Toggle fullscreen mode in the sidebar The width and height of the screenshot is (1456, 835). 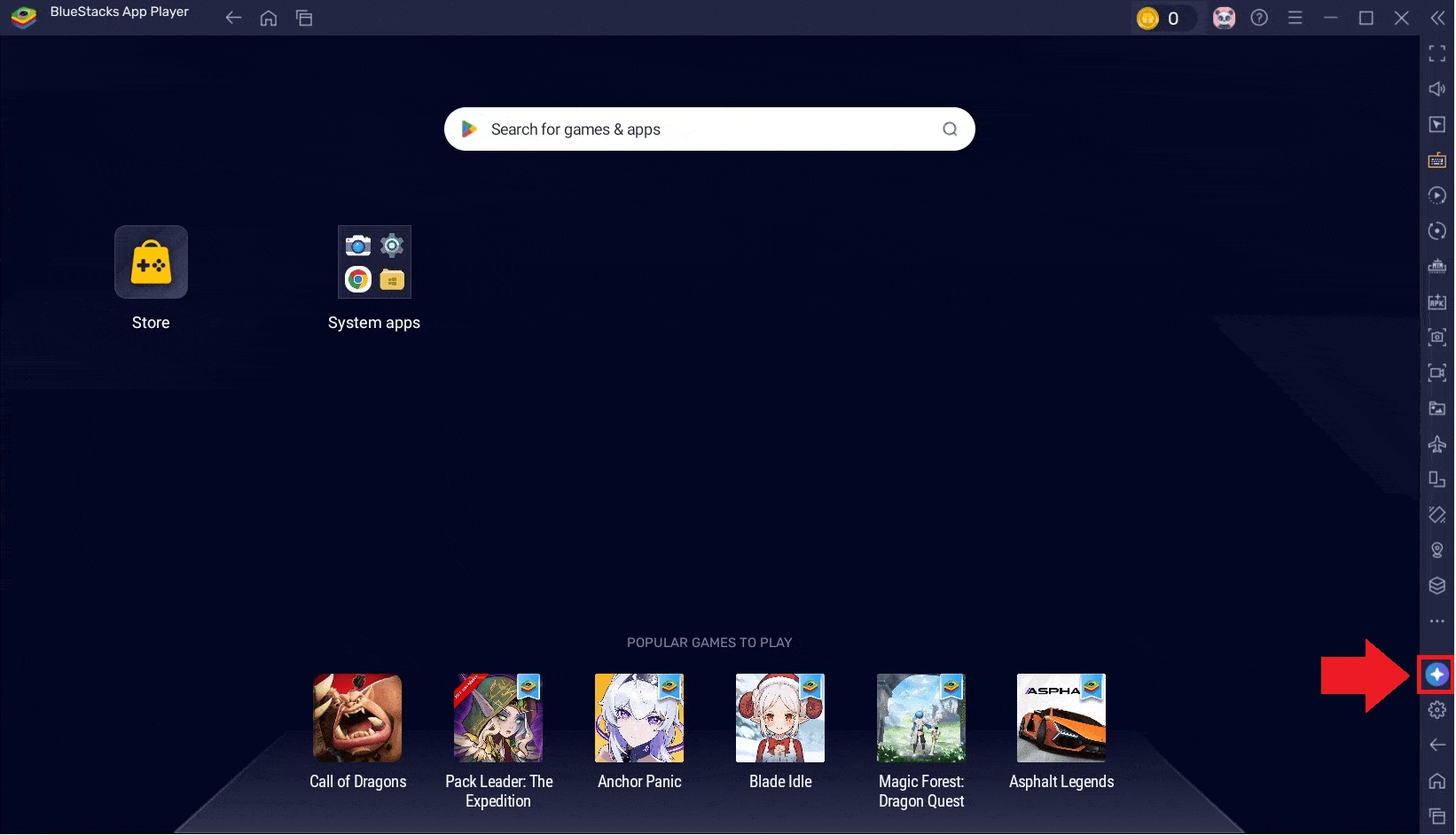[1436, 54]
